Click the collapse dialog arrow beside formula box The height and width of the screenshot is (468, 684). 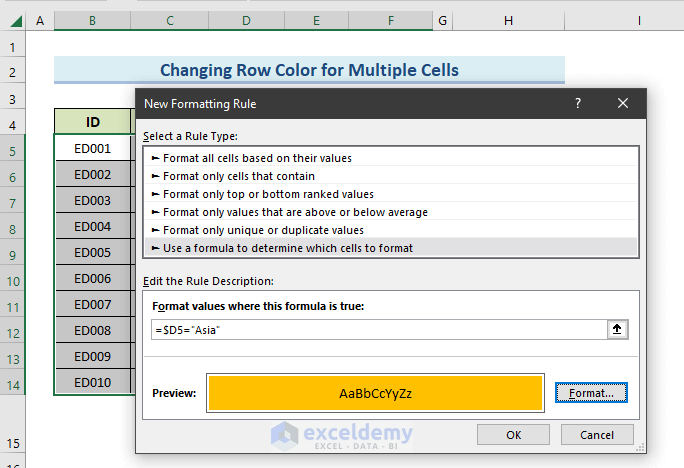point(617,329)
